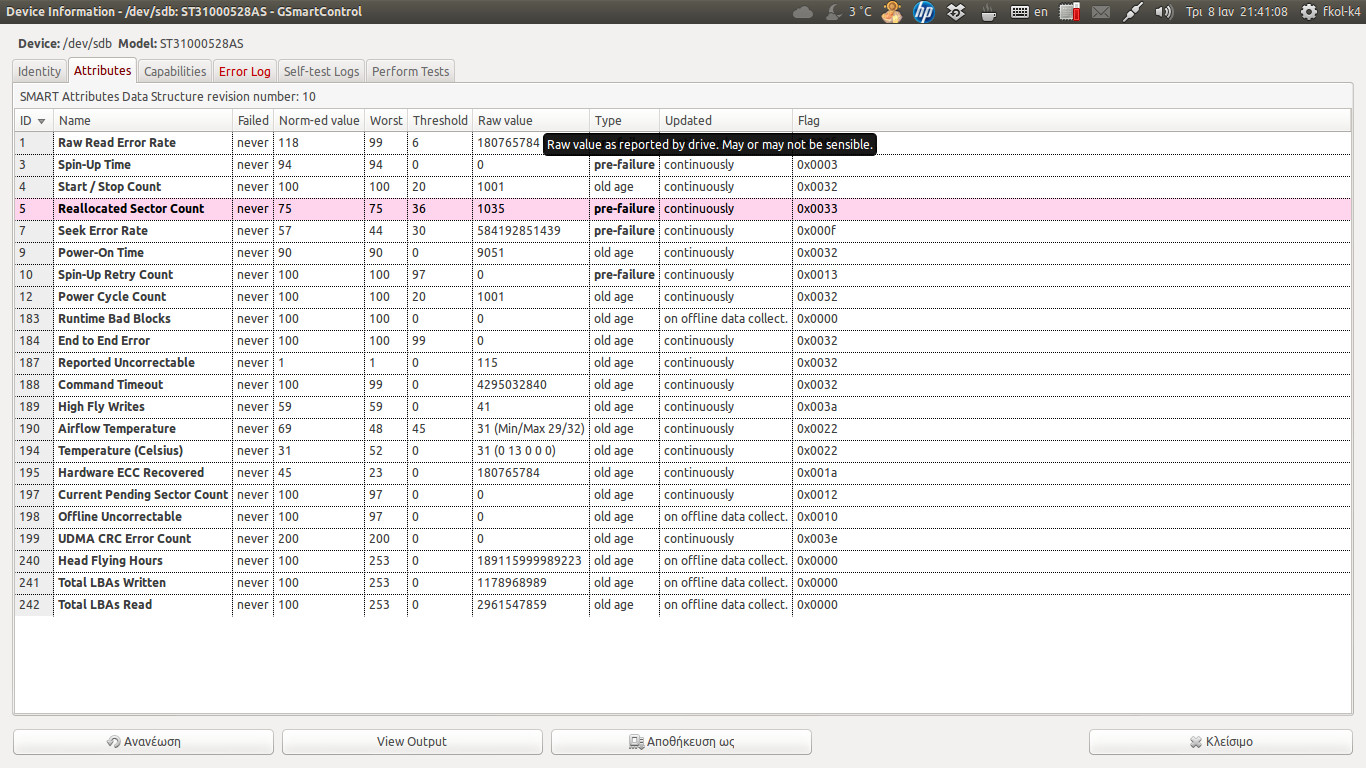
Task: Sort by the Raw value column header
Action: pos(531,120)
